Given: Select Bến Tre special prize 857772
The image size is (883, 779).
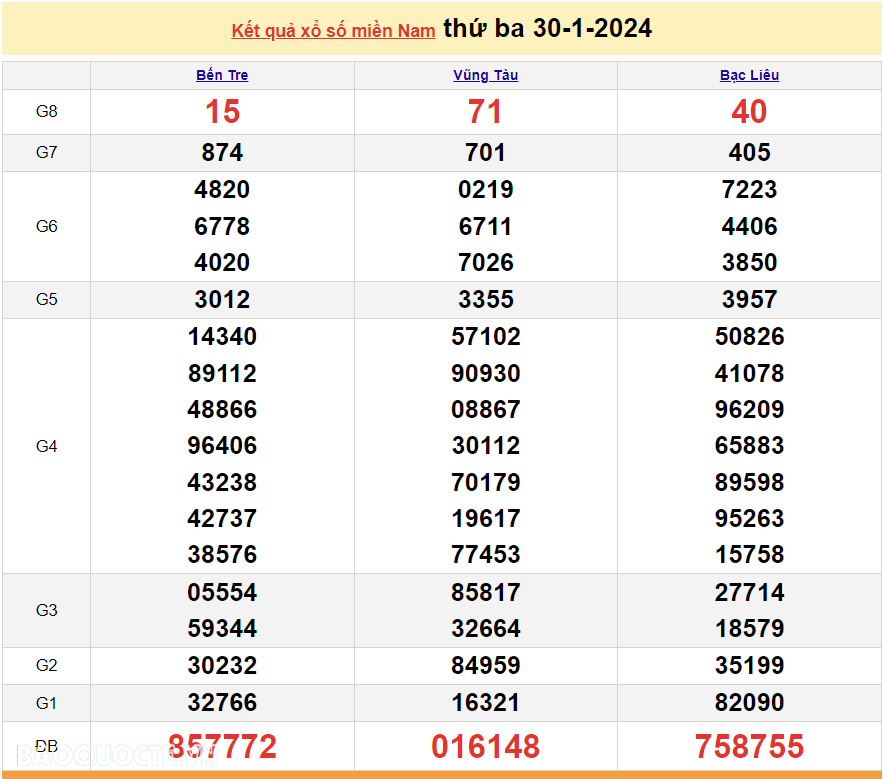Looking at the screenshot, I should coord(222,746).
